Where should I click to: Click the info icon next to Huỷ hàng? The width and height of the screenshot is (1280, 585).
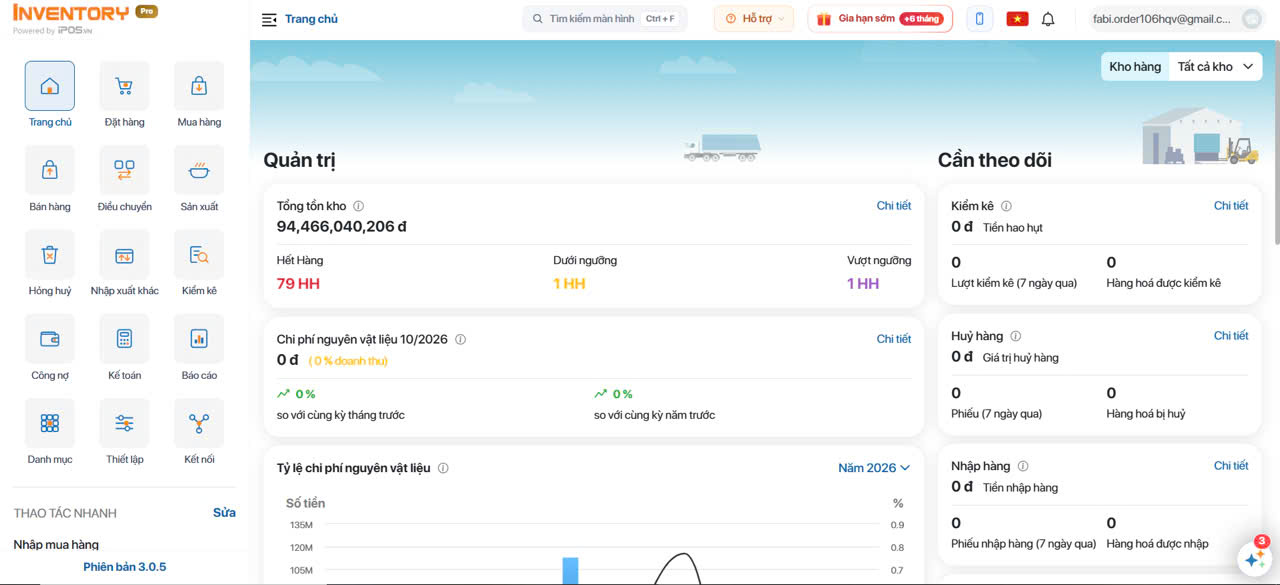[1015, 336]
